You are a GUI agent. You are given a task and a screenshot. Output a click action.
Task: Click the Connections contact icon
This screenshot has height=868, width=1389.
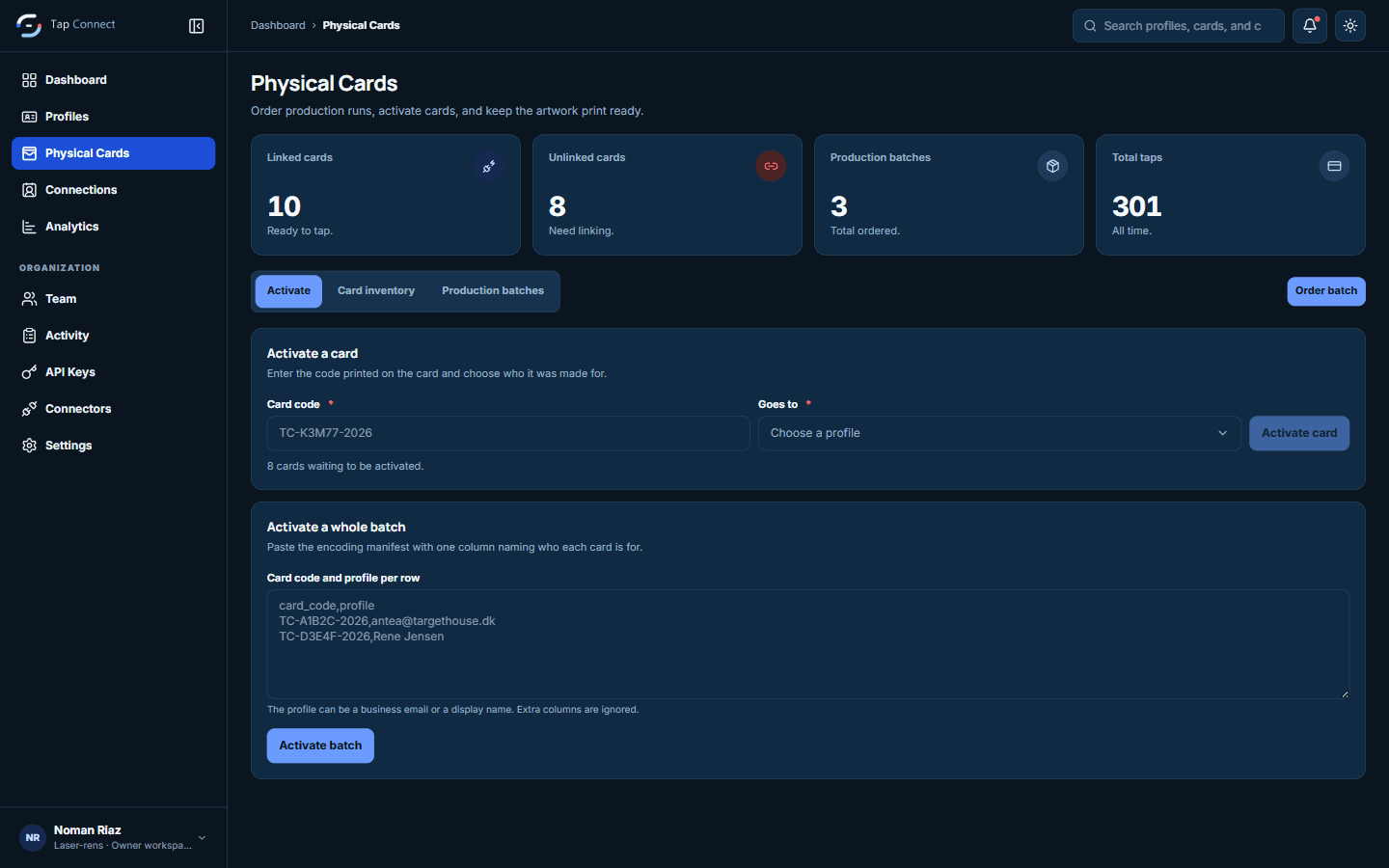(x=30, y=190)
